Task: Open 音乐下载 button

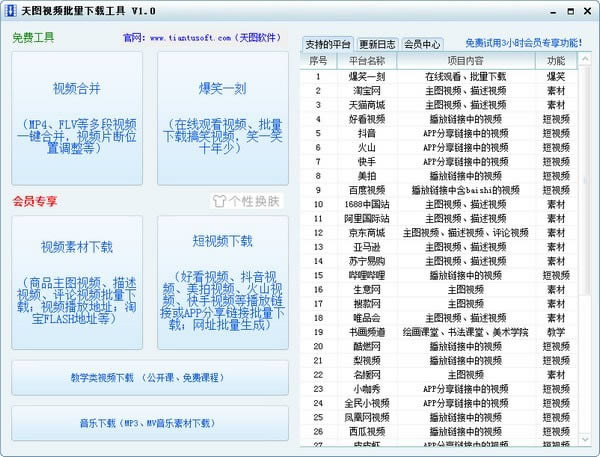Action: pyautogui.click(x=150, y=423)
